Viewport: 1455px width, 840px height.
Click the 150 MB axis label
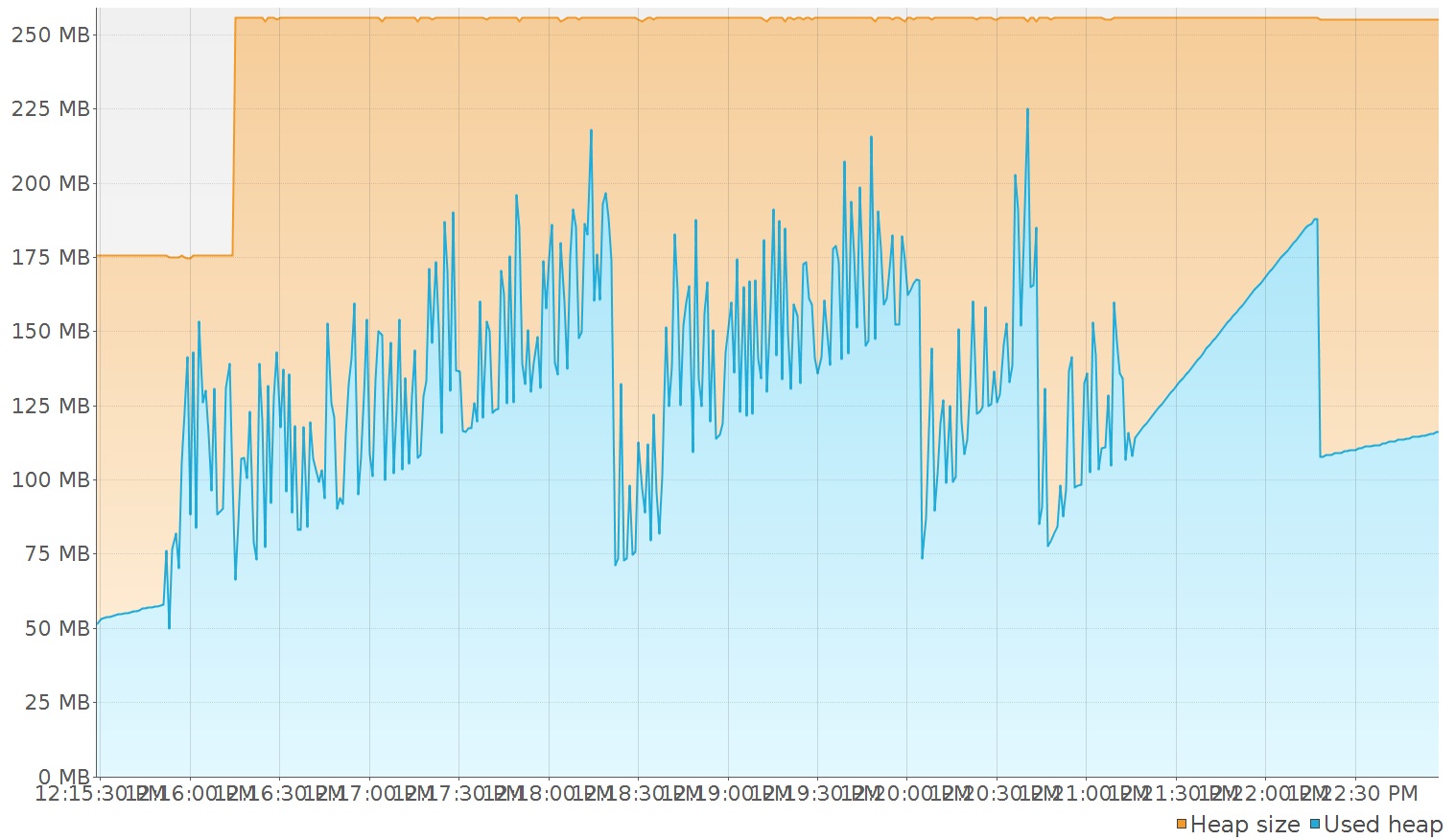point(50,331)
